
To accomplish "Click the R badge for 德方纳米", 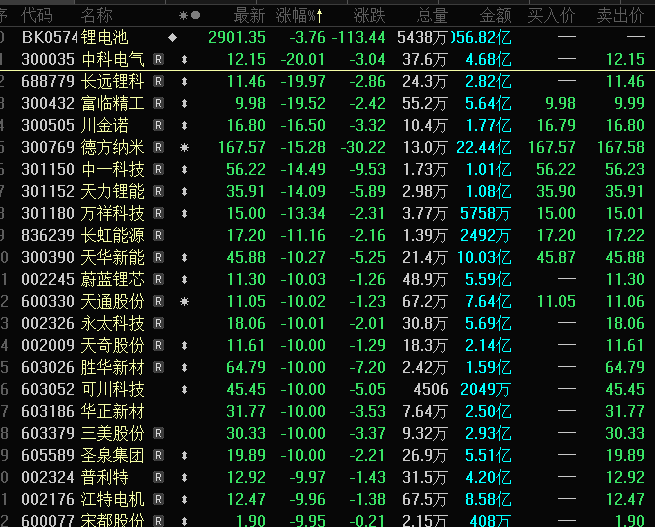I will (x=158, y=147).
